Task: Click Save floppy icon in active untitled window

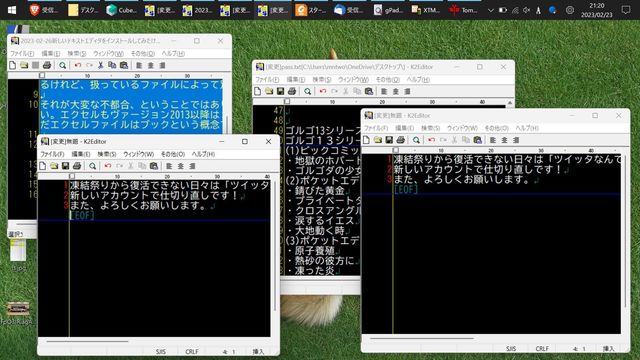Action: click(65, 166)
